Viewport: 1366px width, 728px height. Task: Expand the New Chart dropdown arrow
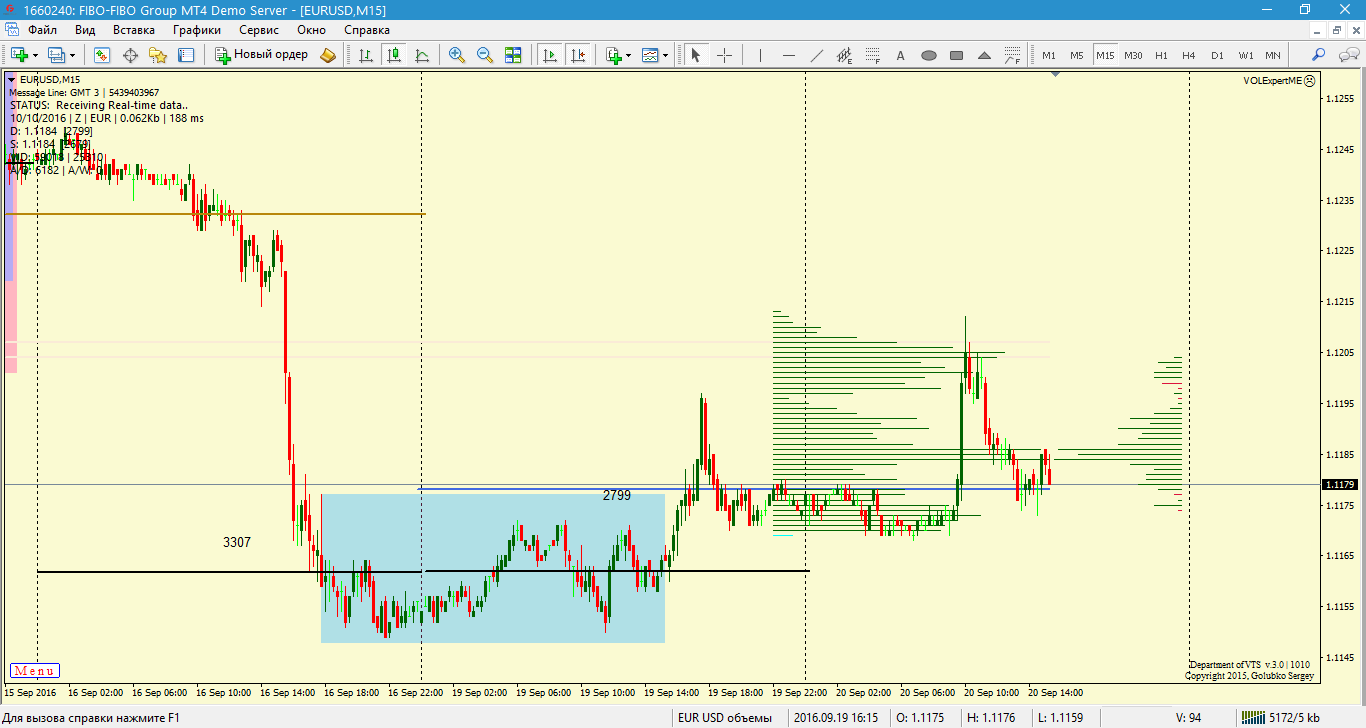point(35,55)
